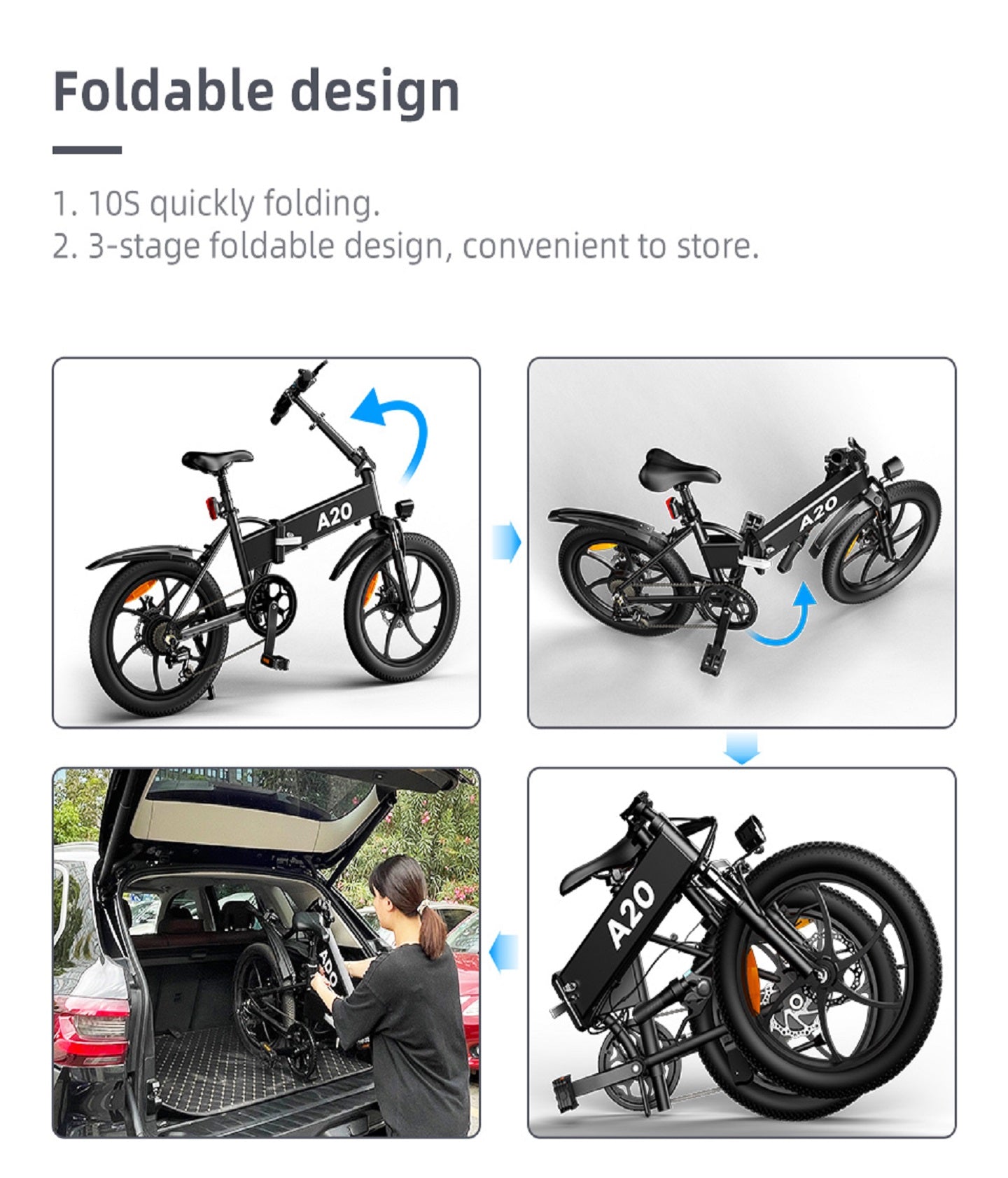Click the orange reflector on folded bike wheel

(x=752, y=978)
